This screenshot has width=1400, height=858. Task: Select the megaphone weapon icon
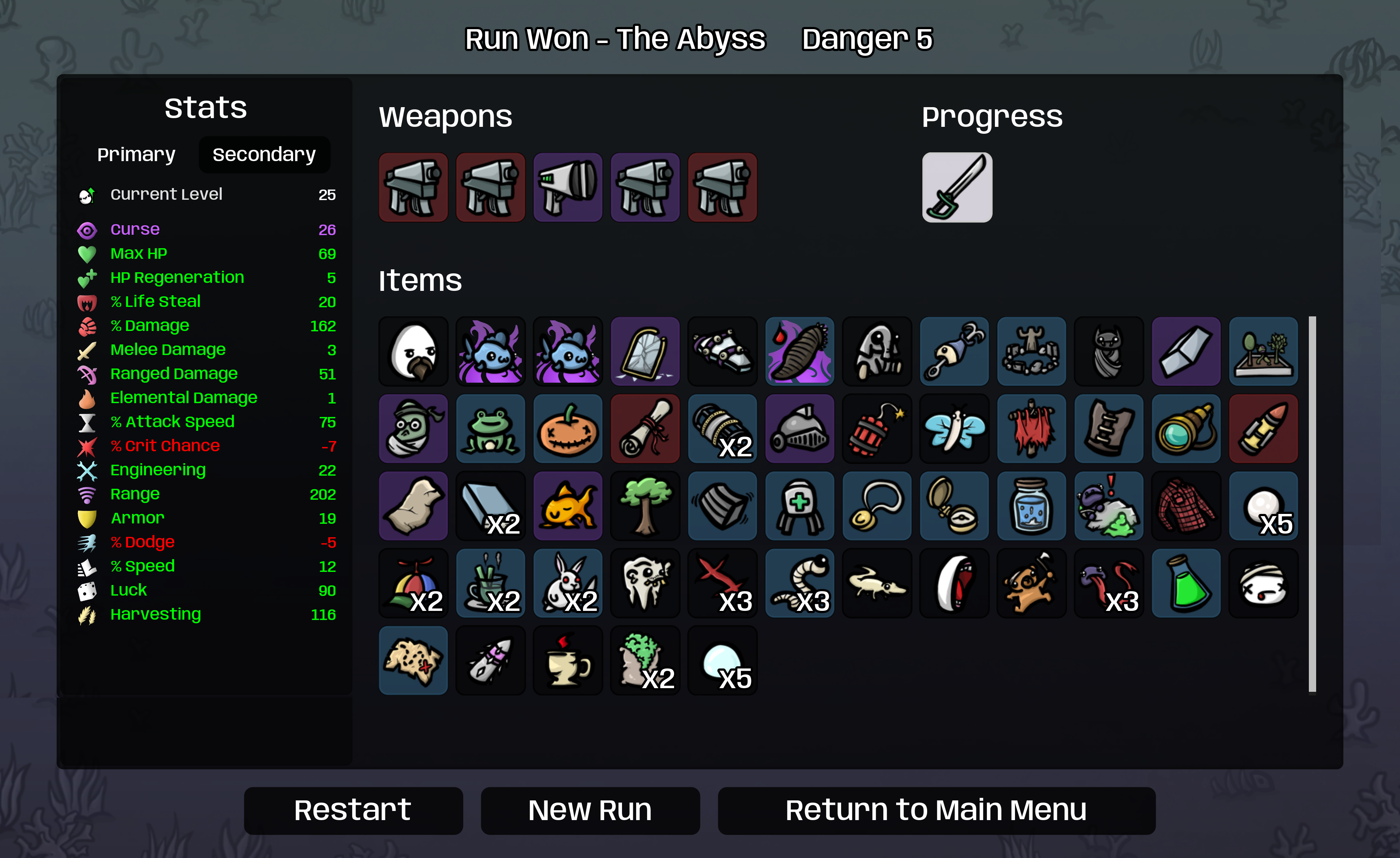click(x=568, y=187)
